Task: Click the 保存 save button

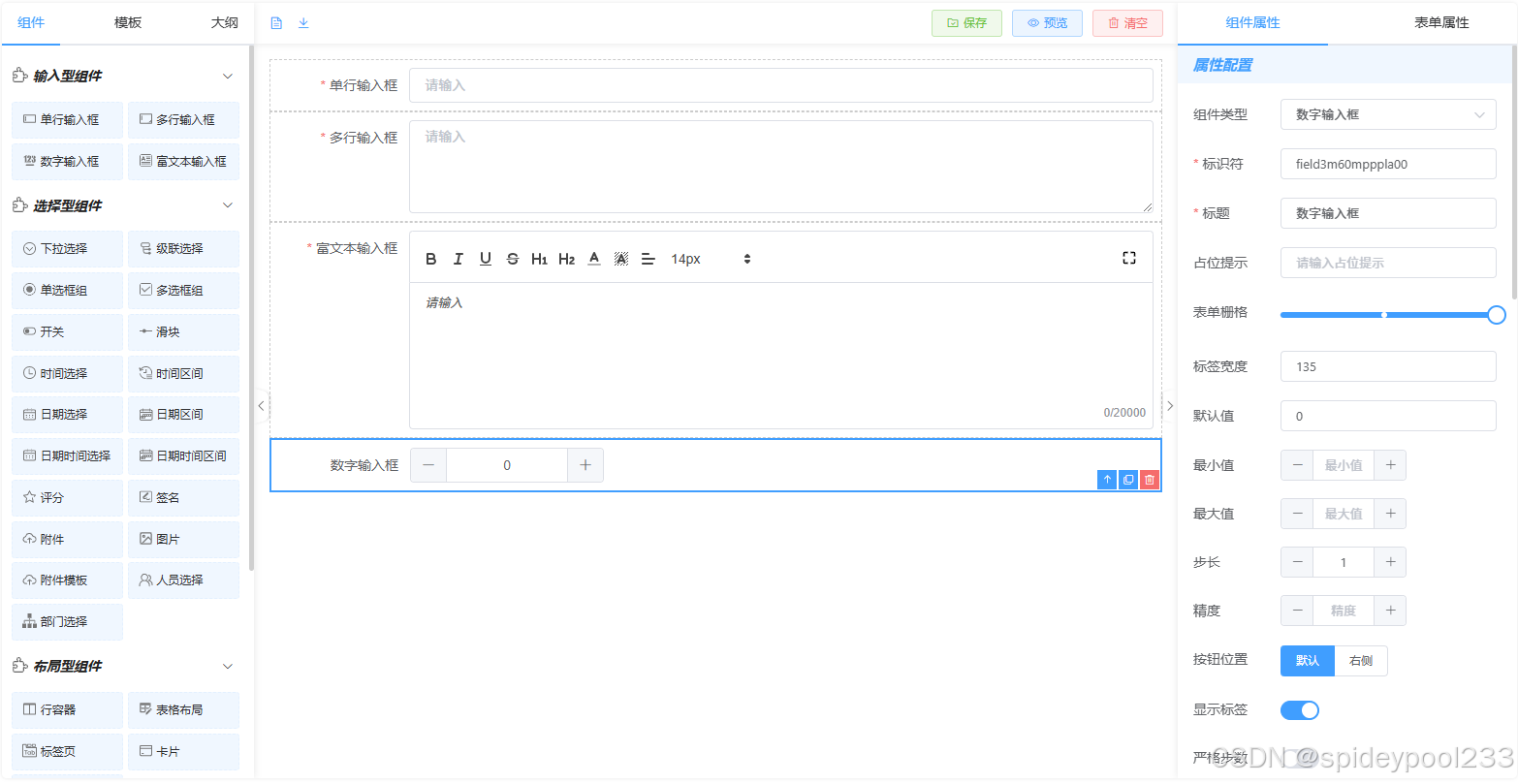Action: (x=966, y=23)
